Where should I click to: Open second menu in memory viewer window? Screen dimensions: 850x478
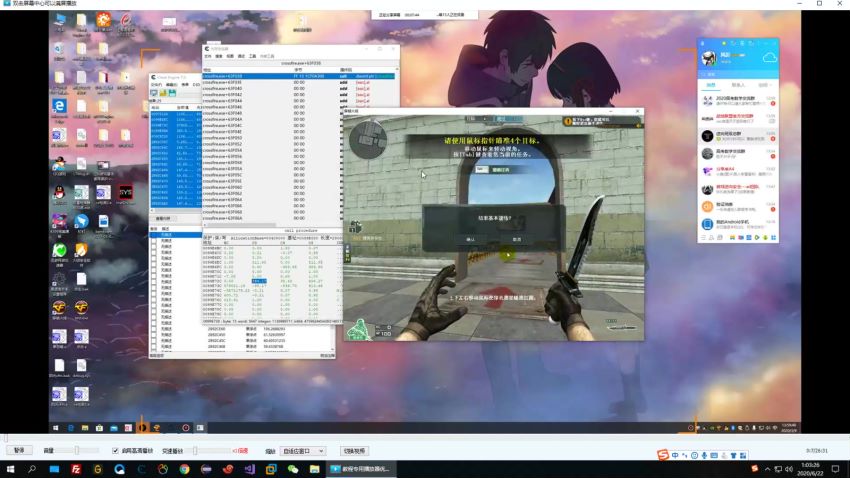tap(219, 56)
